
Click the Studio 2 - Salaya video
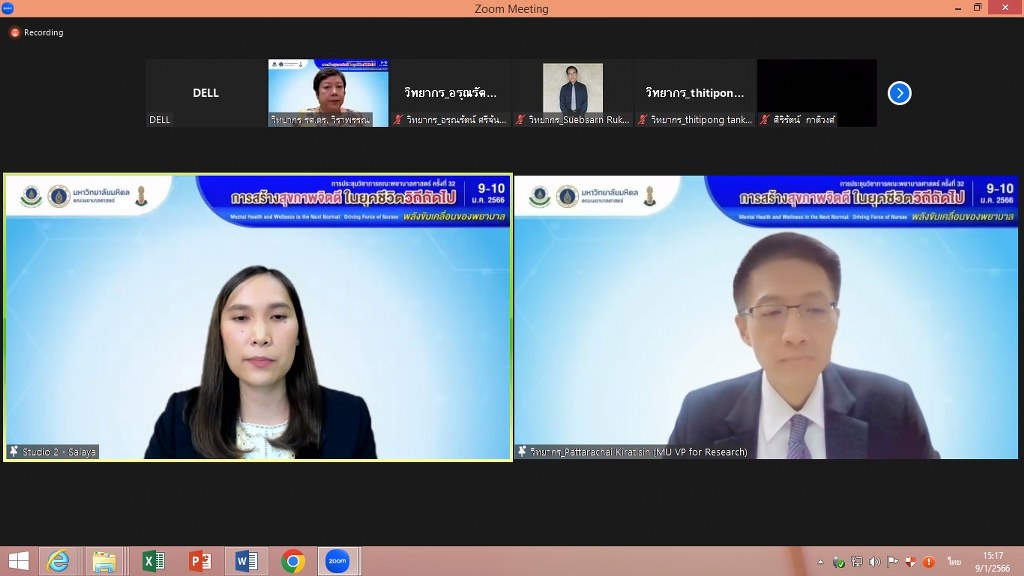point(258,317)
